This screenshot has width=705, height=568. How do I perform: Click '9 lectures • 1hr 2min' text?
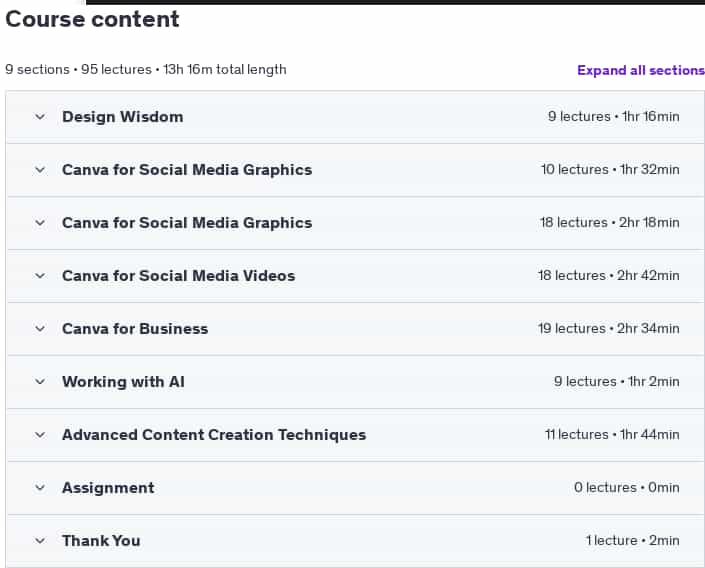coord(617,382)
